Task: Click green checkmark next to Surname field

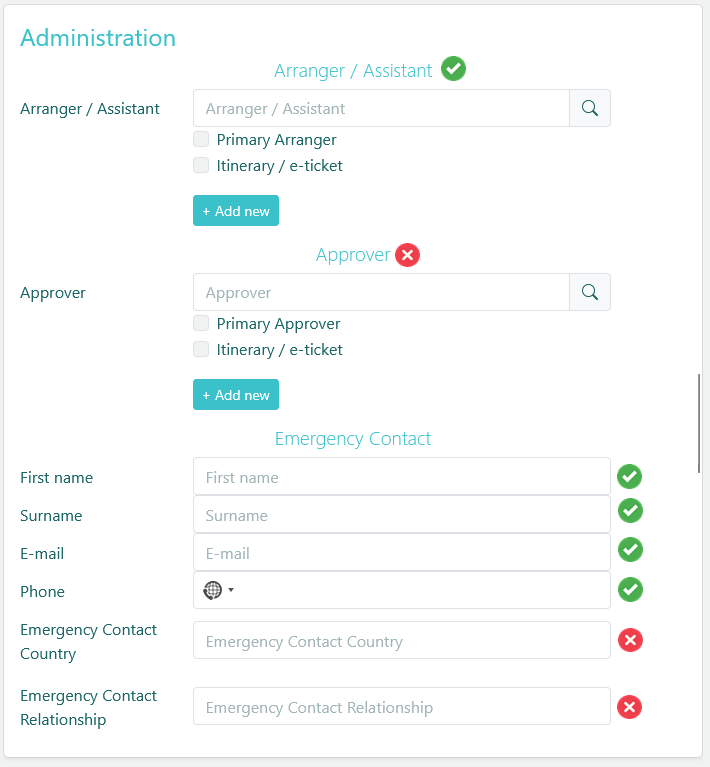Action: coord(629,511)
